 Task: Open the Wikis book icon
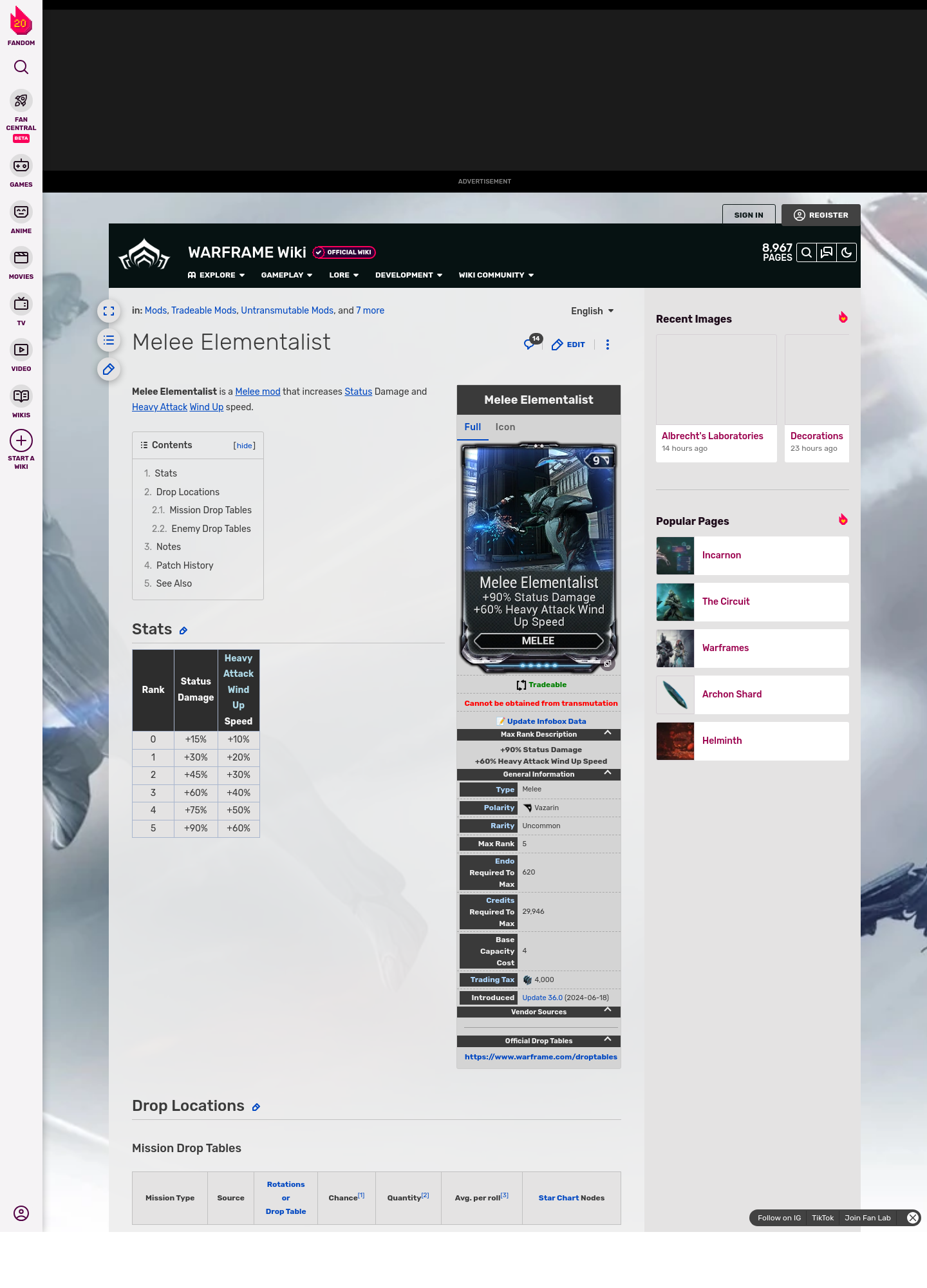[x=21, y=396]
